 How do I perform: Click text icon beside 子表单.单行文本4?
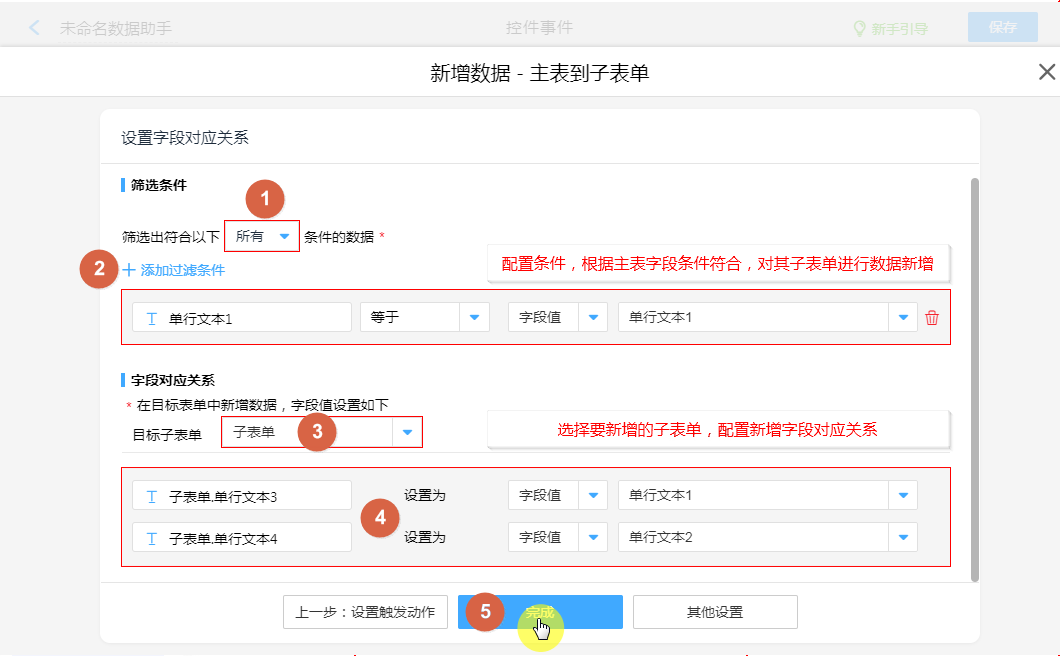[x=152, y=538]
